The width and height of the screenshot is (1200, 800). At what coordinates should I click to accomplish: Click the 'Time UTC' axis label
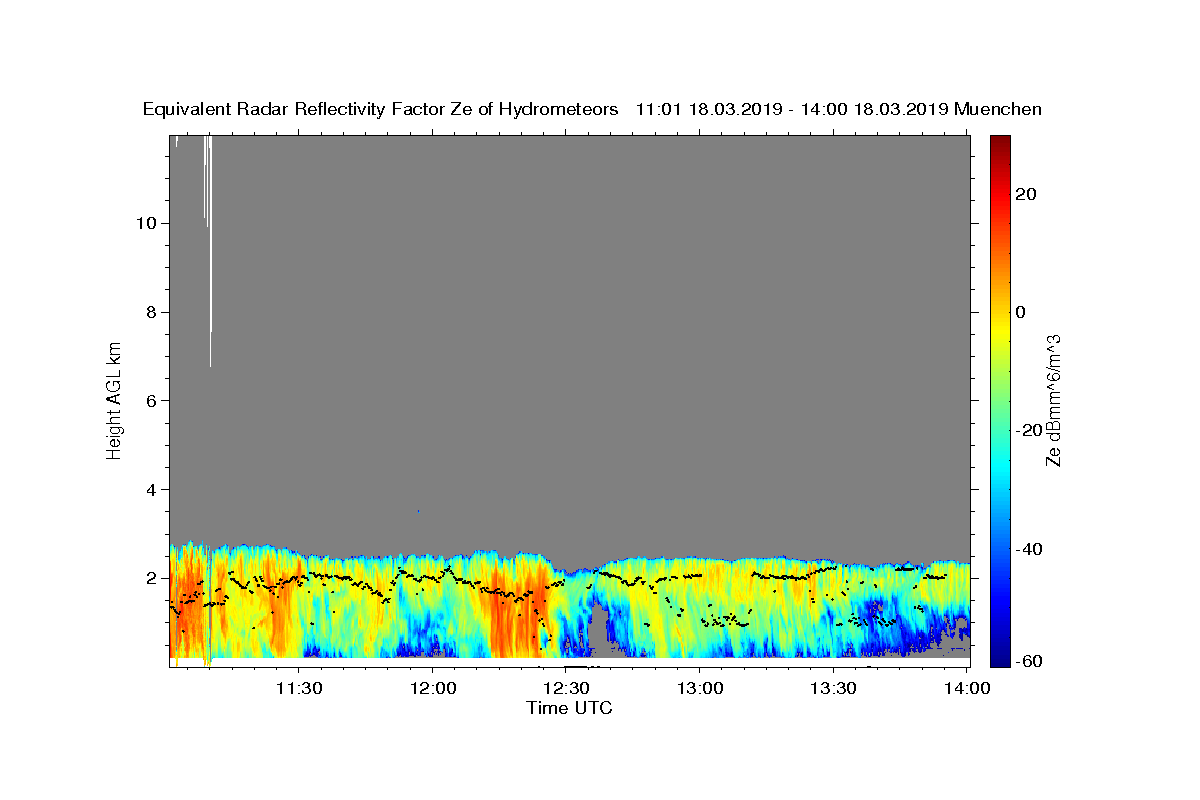click(569, 708)
